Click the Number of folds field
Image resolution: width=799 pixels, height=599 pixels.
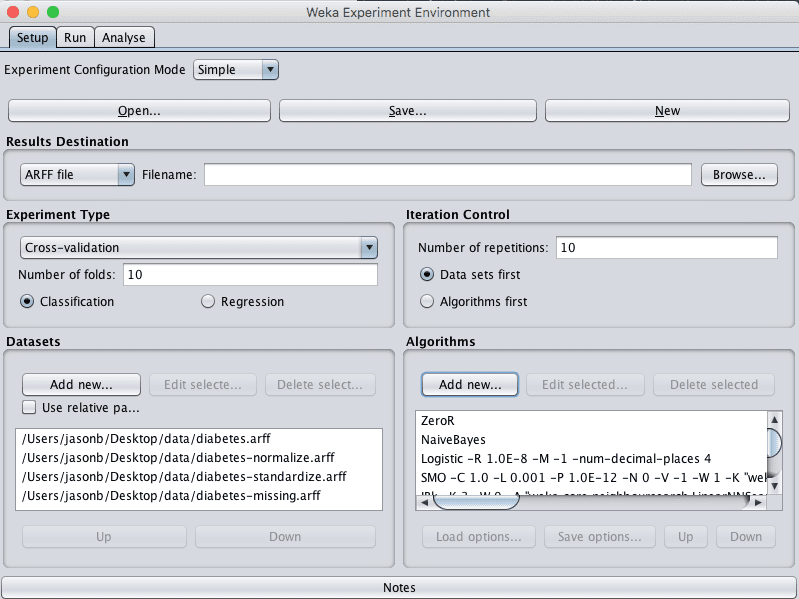[x=250, y=275]
